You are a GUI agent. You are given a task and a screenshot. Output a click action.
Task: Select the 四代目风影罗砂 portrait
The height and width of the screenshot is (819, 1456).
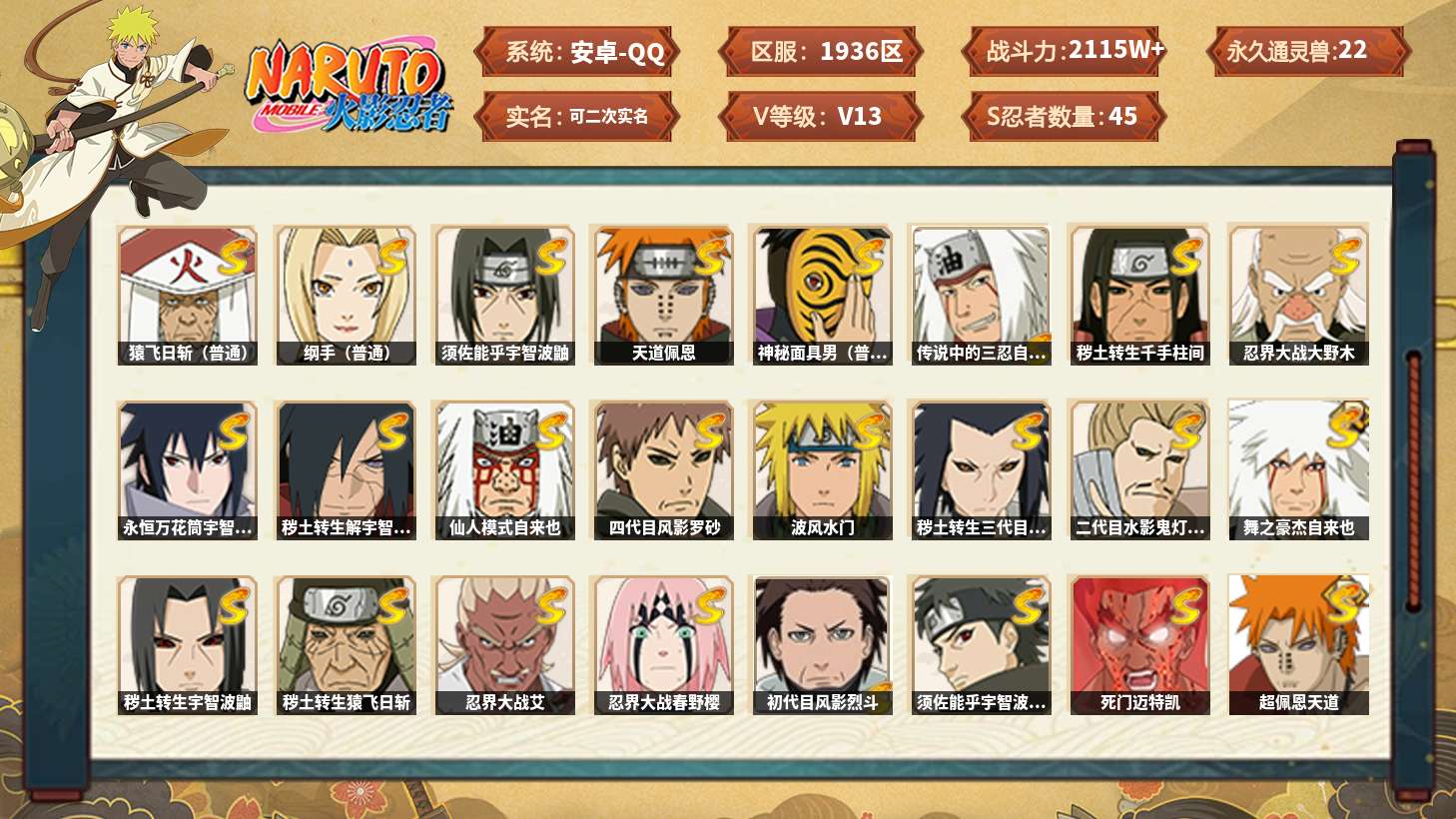tap(663, 470)
